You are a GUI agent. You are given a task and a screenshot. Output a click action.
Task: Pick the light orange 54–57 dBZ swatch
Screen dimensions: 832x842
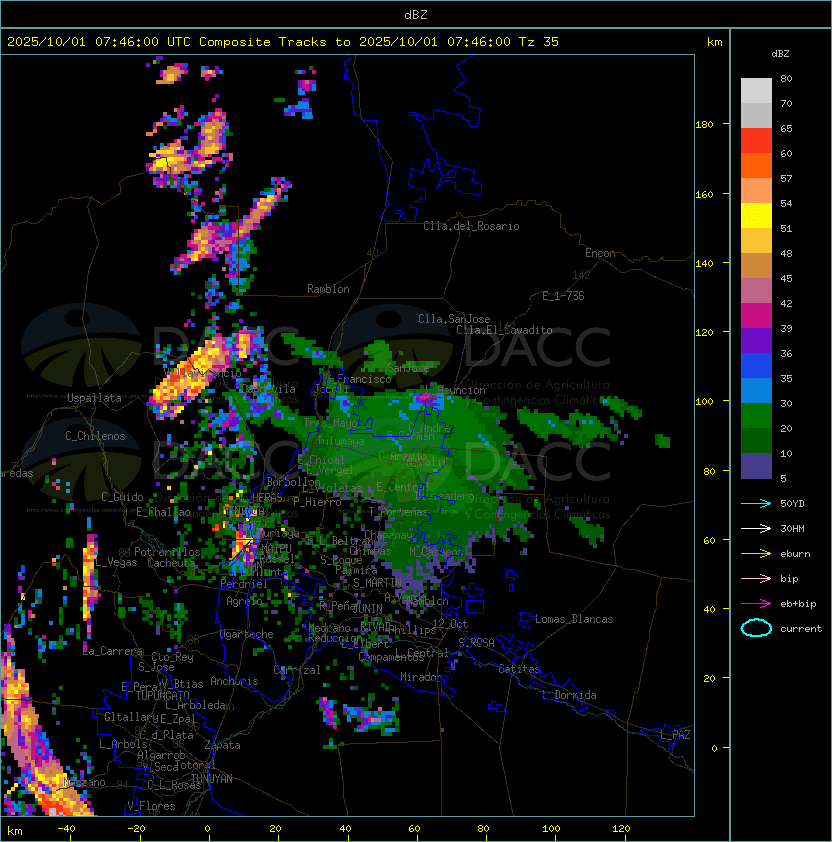(x=756, y=191)
